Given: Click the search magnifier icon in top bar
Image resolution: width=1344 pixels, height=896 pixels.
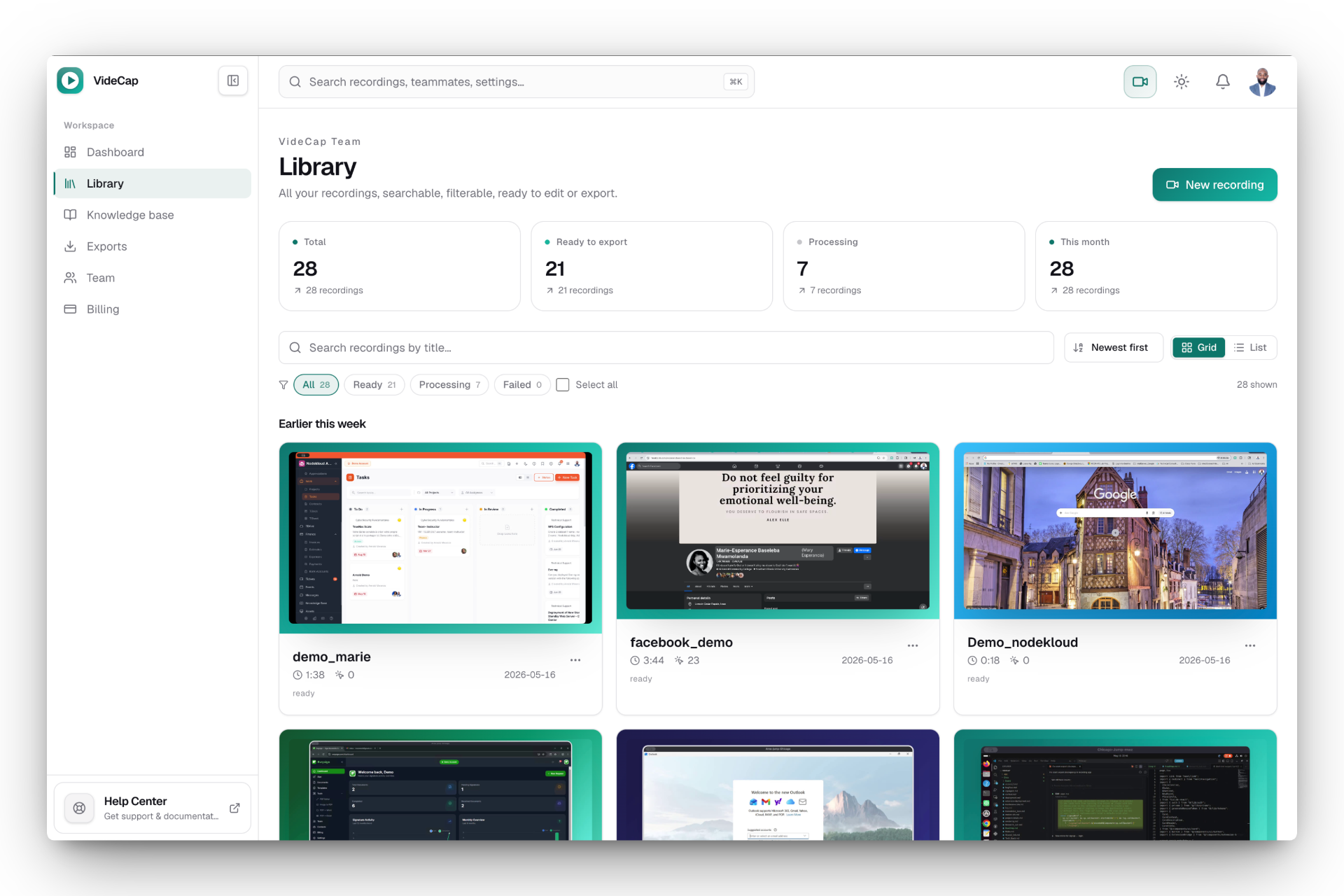Looking at the screenshot, I should point(295,82).
